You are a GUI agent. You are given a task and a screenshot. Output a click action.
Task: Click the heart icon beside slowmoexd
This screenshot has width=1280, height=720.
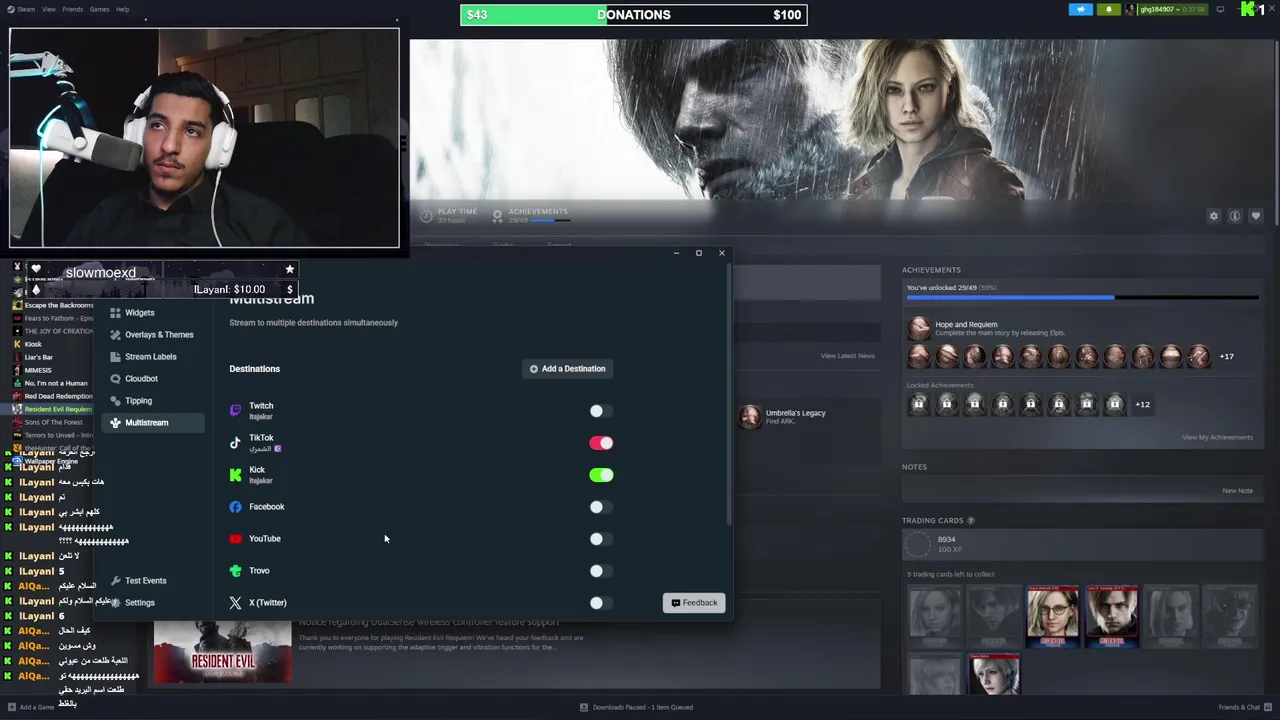(36, 269)
